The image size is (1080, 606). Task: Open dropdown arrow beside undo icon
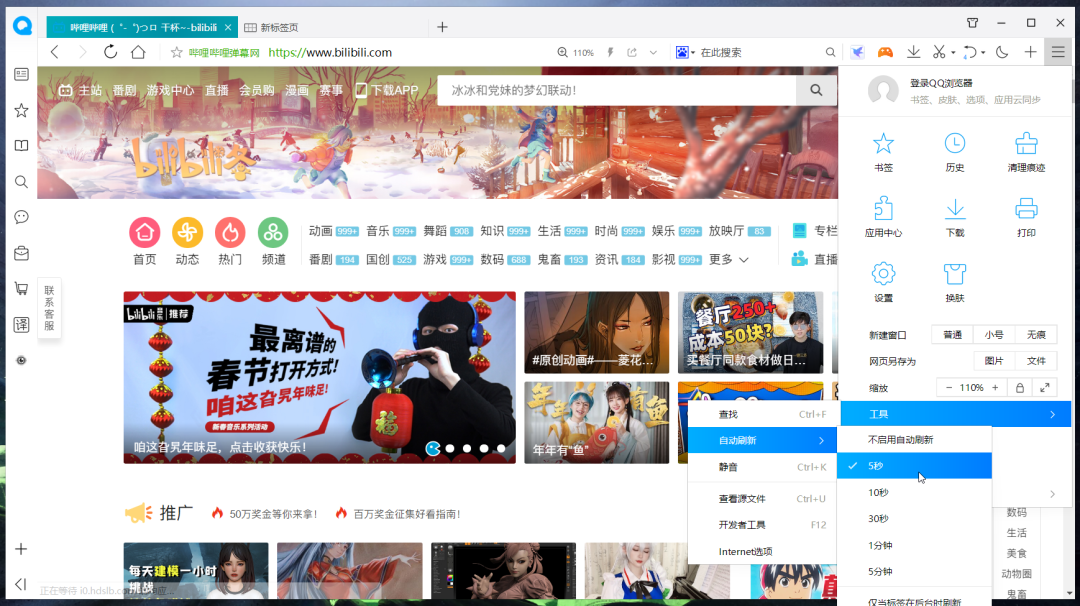(983, 52)
